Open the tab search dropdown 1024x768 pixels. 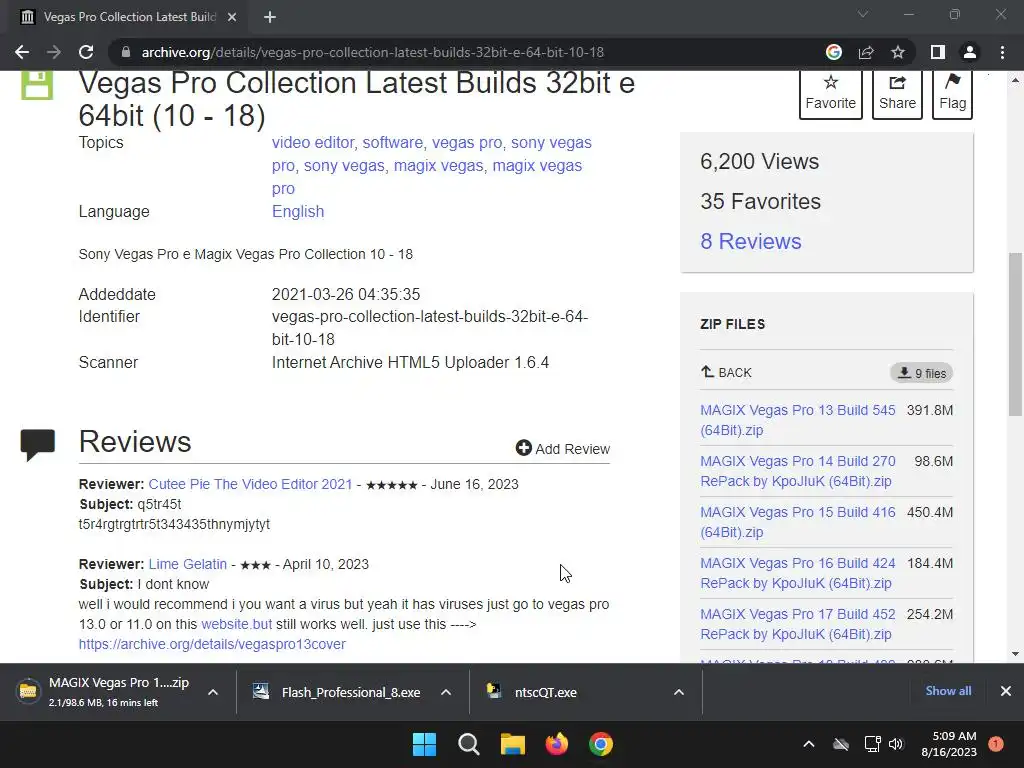pos(863,14)
